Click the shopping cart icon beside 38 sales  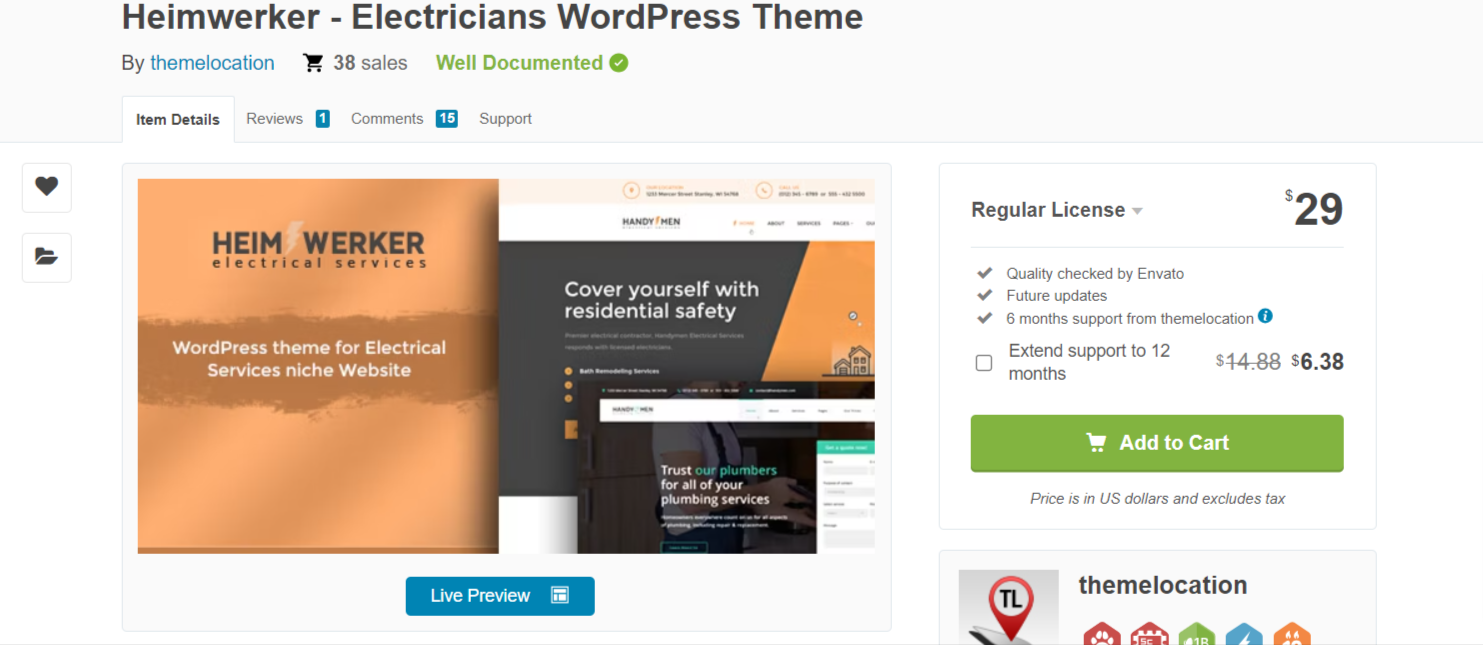coord(313,62)
